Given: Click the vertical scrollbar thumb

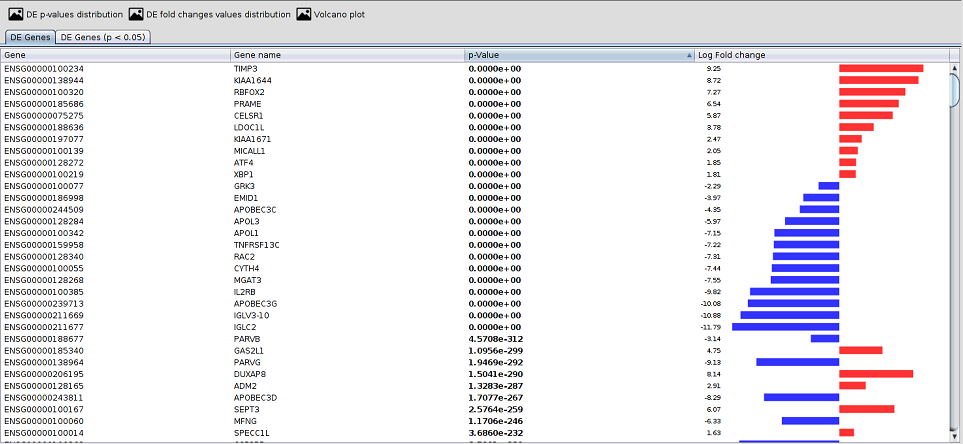Looking at the screenshot, I should click(x=955, y=90).
